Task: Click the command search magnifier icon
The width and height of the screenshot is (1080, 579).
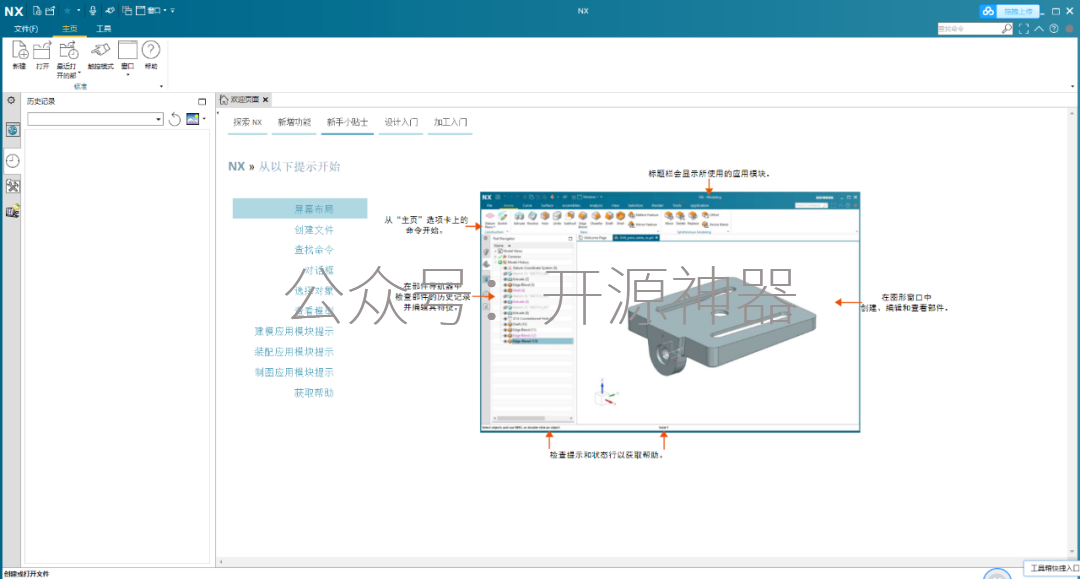Action: 1007,29
